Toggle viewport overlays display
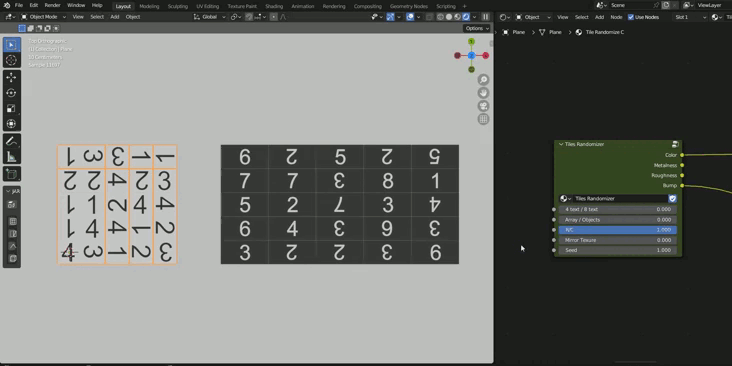This screenshot has width=732, height=366. click(x=410, y=17)
